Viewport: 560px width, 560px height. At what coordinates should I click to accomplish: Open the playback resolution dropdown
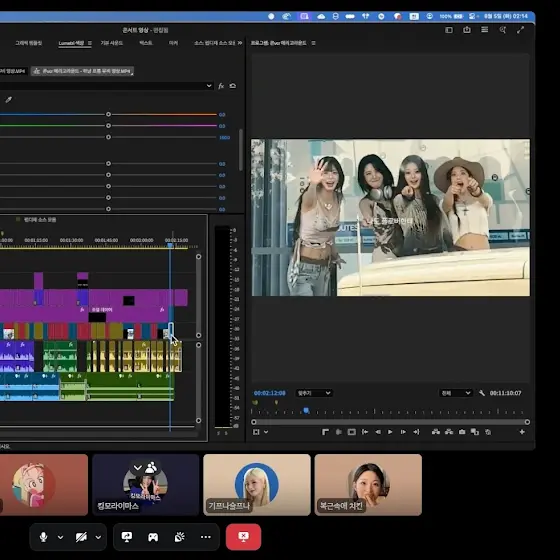tap(456, 393)
